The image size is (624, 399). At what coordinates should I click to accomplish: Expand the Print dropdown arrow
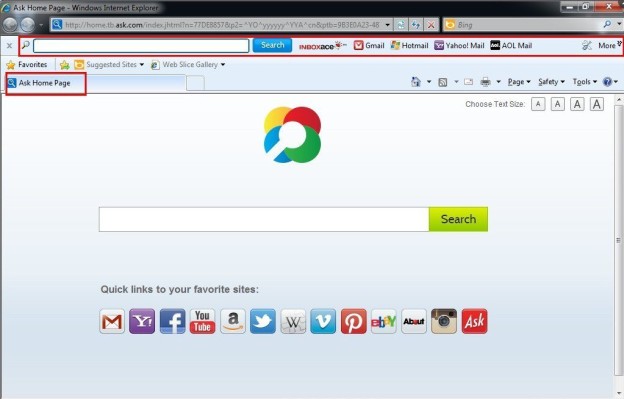[498, 82]
